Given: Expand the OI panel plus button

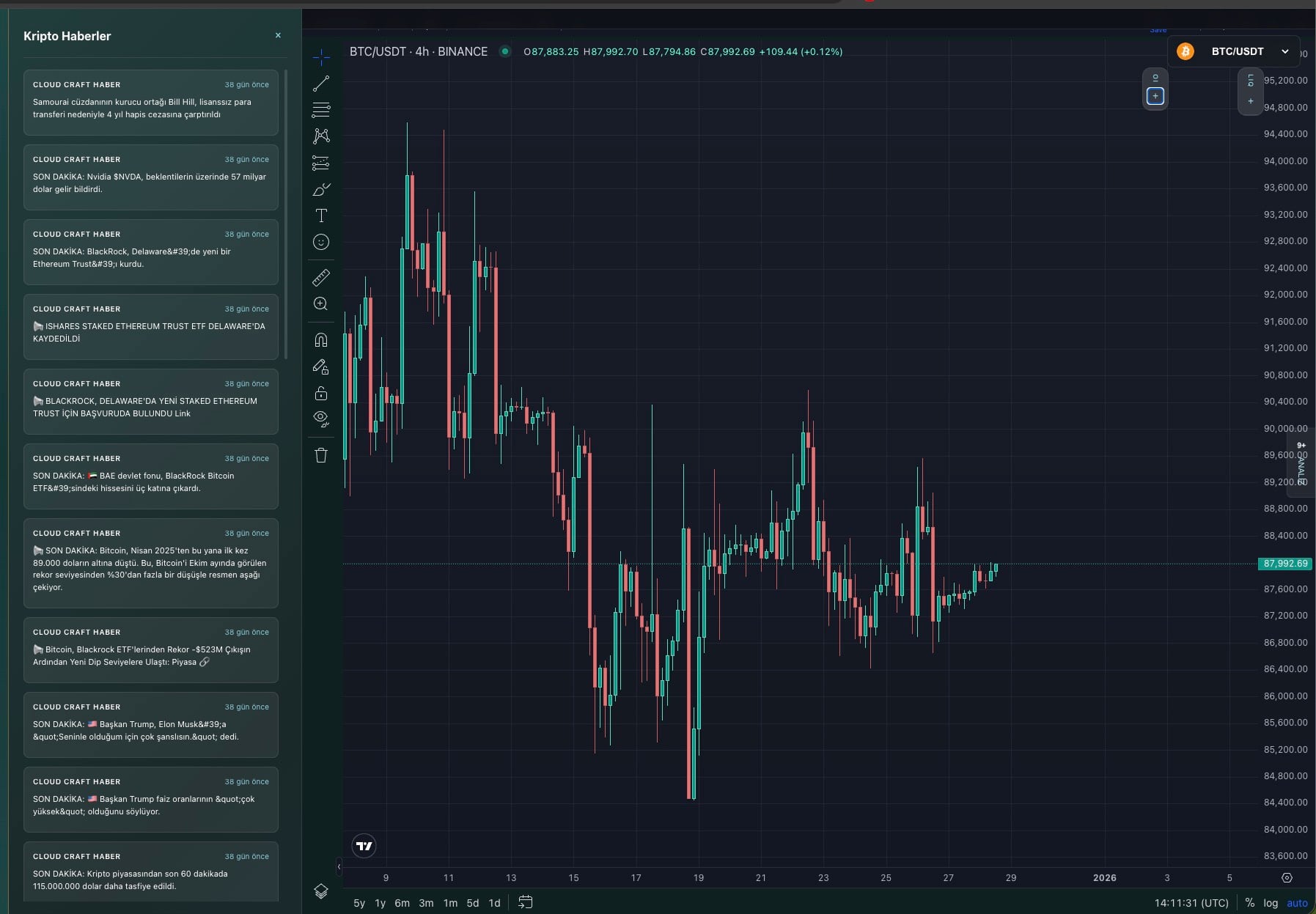Looking at the screenshot, I should pyautogui.click(x=1155, y=96).
